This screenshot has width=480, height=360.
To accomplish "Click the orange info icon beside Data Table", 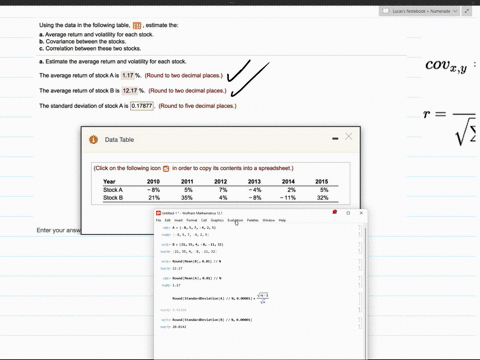I will tap(93, 140).
